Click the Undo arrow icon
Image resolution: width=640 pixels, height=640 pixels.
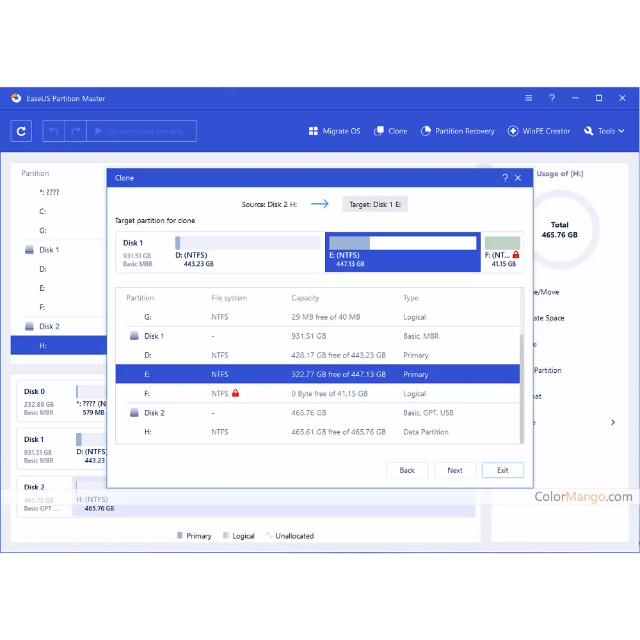[53, 131]
